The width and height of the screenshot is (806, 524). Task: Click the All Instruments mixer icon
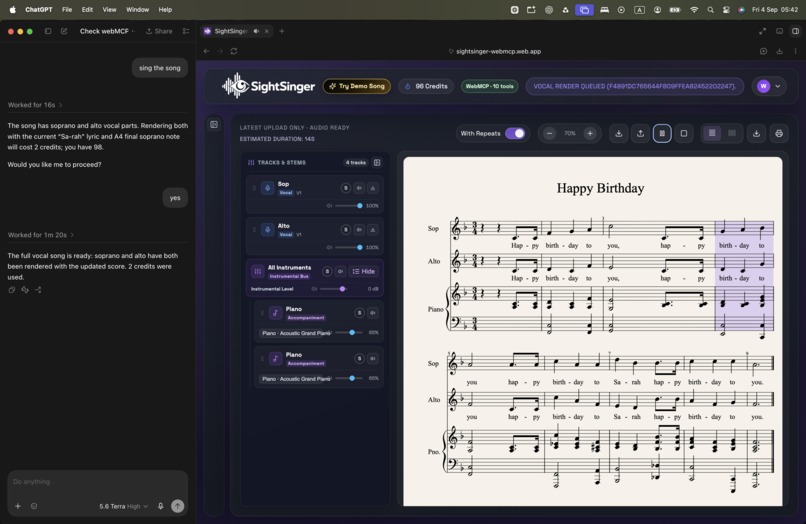(x=258, y=272)
